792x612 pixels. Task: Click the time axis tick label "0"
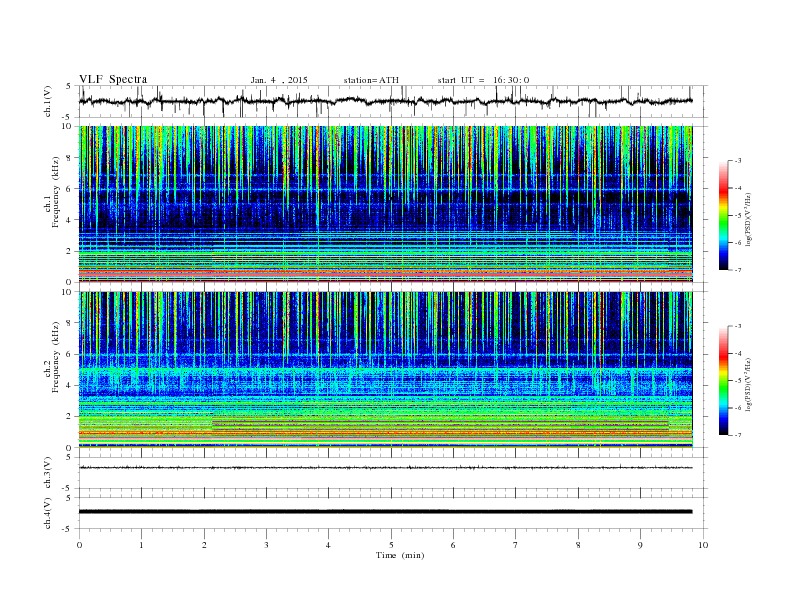pos(79,545)
